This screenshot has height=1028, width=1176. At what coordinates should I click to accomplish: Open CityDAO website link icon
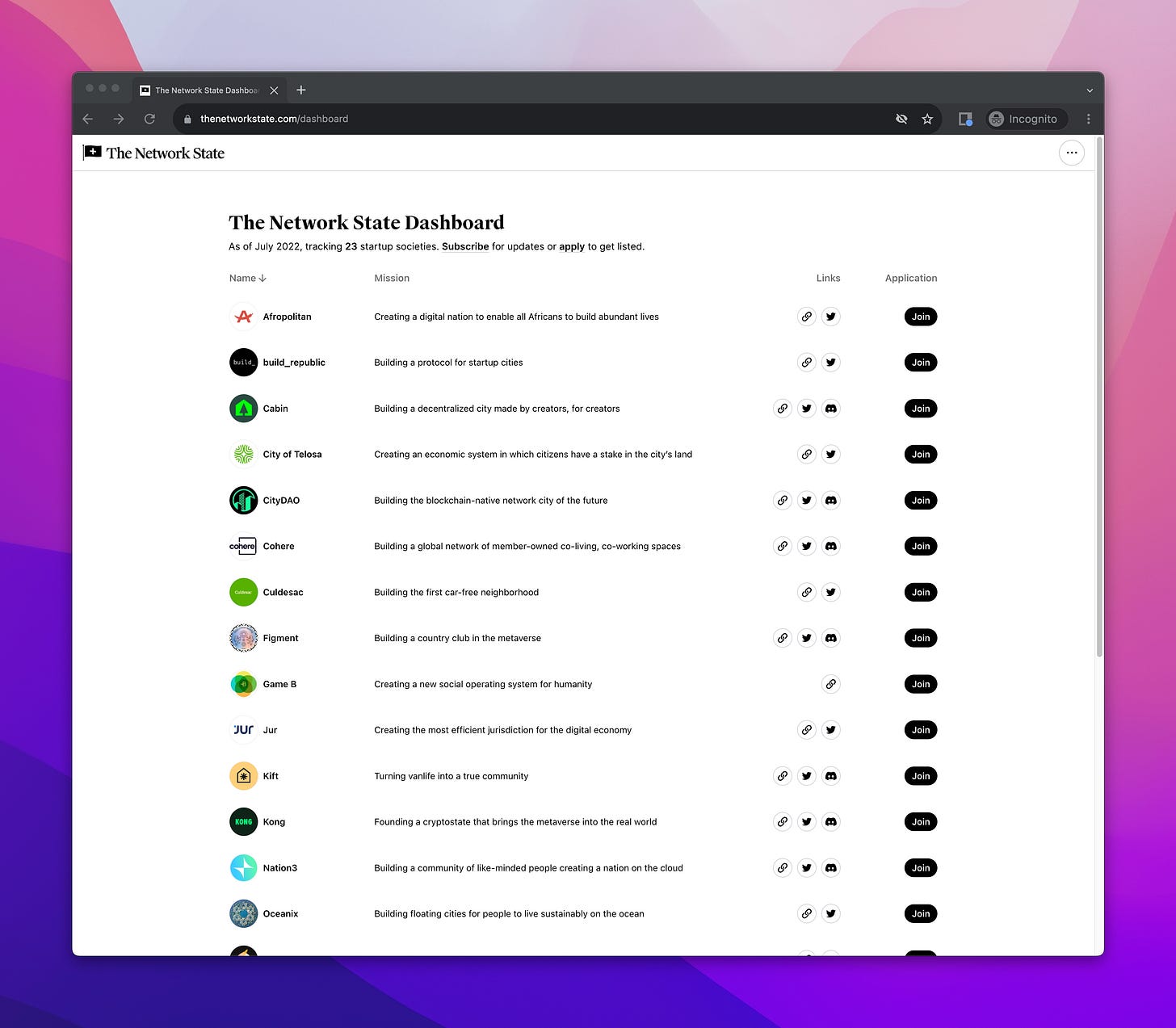click(x=782, y=501)
